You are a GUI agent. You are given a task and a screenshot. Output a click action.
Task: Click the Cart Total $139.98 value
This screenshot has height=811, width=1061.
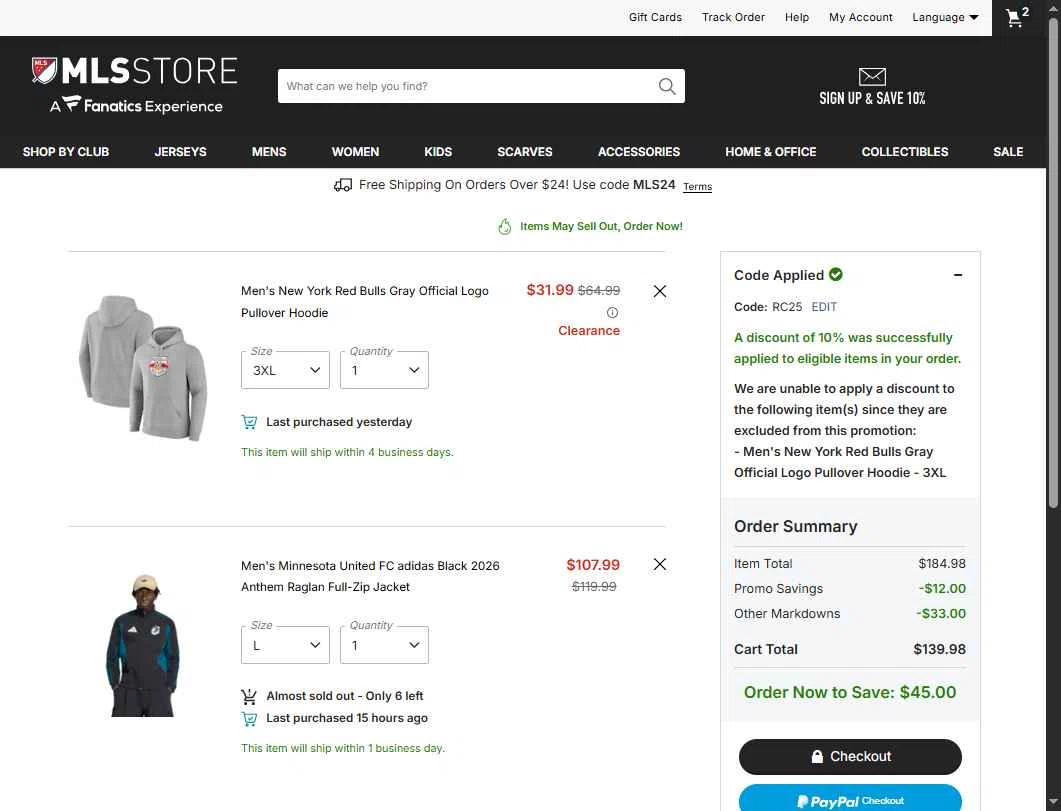939,649
